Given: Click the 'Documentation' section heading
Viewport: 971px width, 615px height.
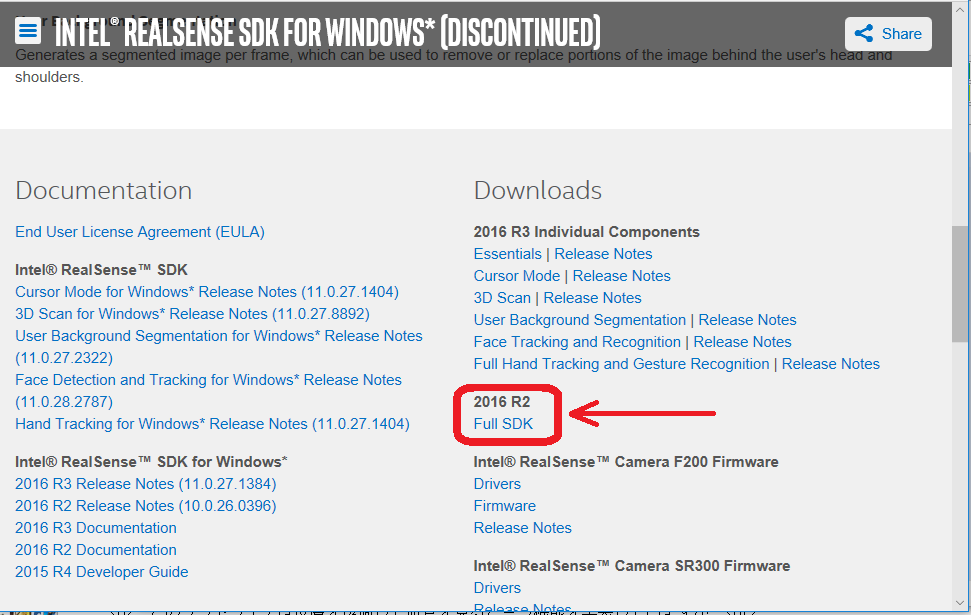Looking at the screenshot, I should 103,190.
